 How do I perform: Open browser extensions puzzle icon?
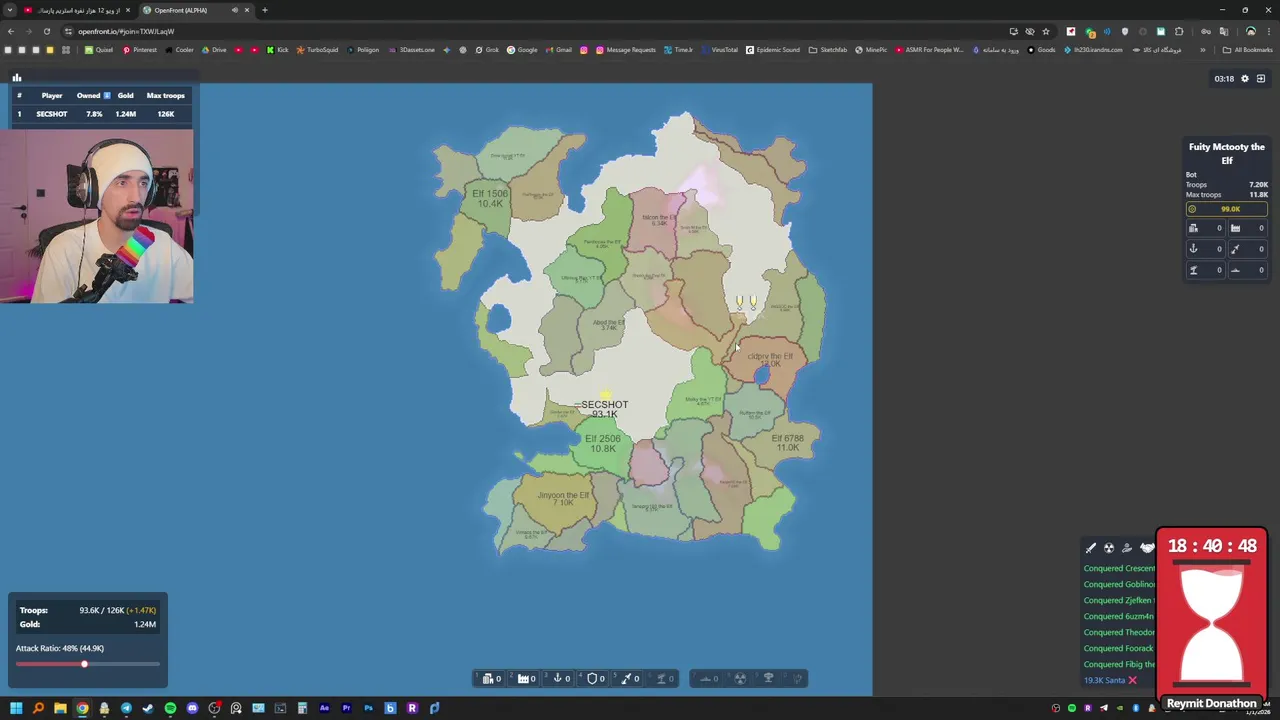pos(1179,31)
